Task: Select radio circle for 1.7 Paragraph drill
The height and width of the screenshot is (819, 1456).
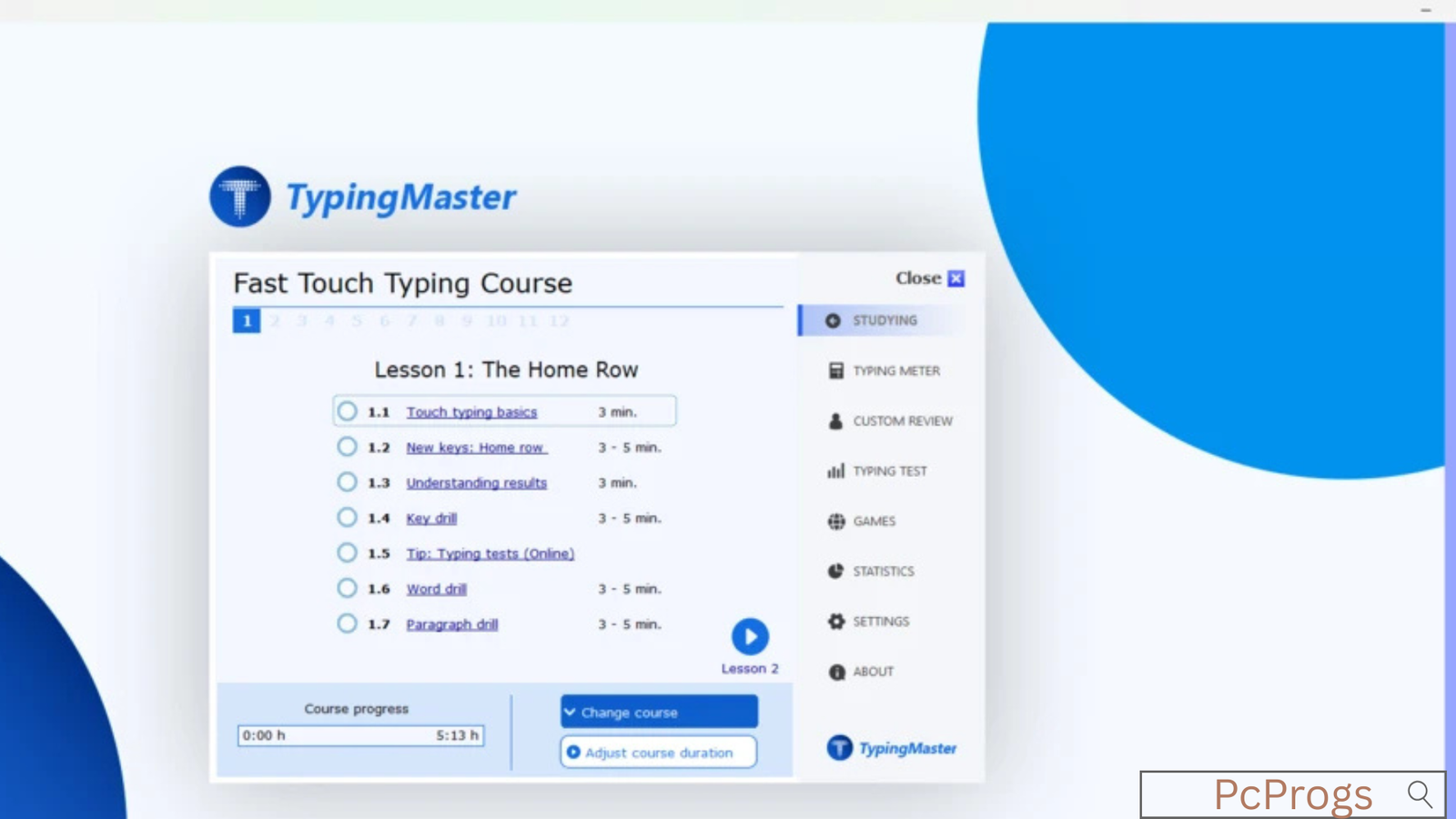Action: click(x=347, y=623)
